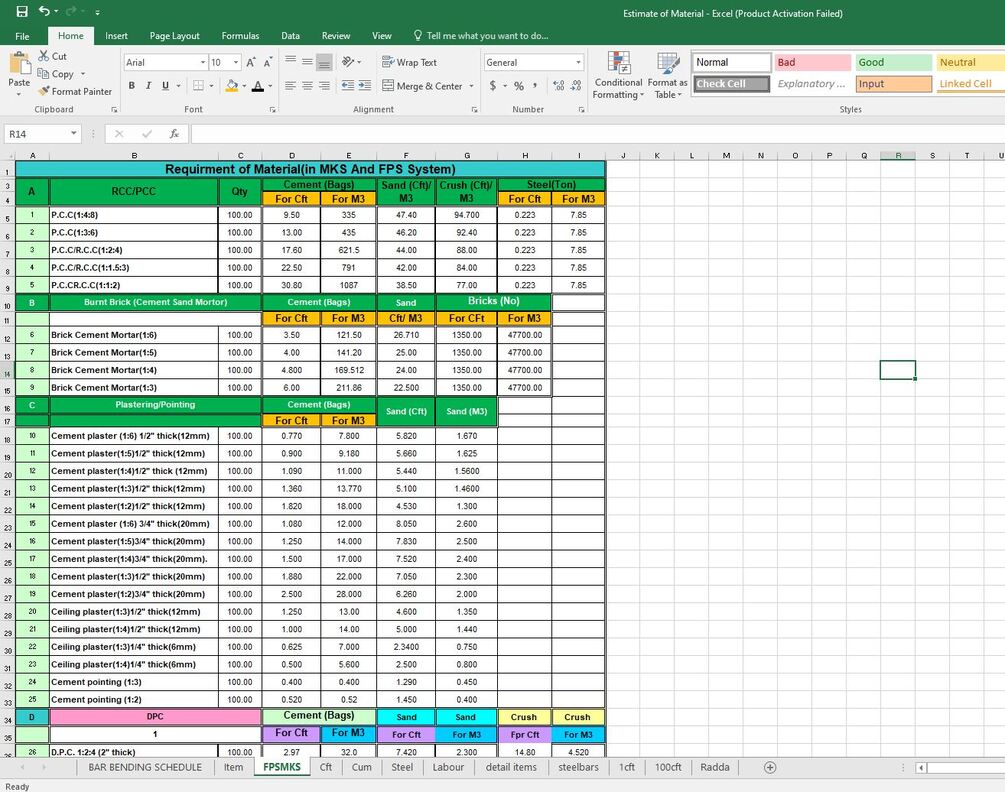The width and height of the screenshot is (1005, 792).
Task: Switch to the Formulas tab
Action: click(x=240, y=36)
